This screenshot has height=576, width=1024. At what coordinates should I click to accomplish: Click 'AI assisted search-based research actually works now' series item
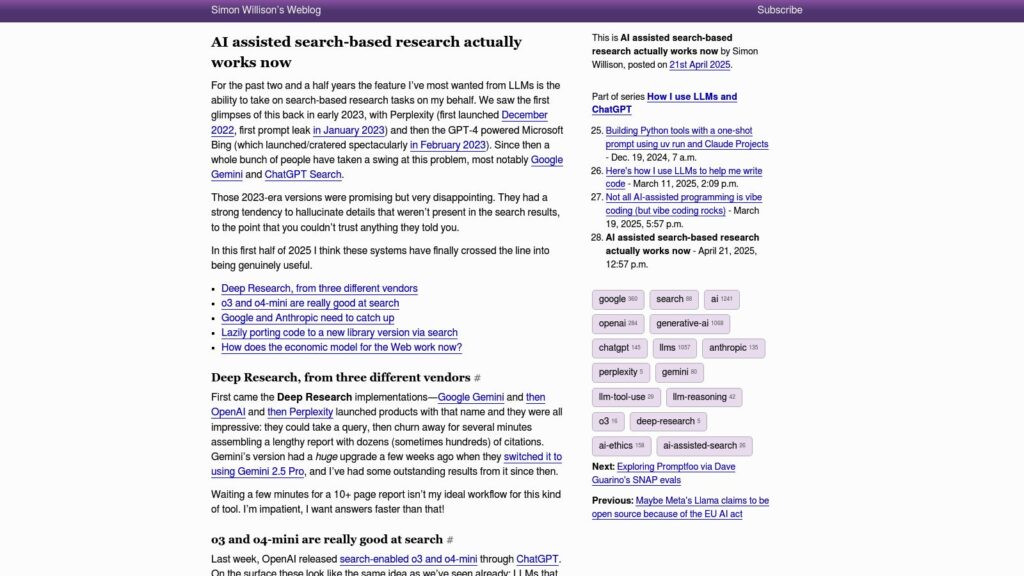682,244
